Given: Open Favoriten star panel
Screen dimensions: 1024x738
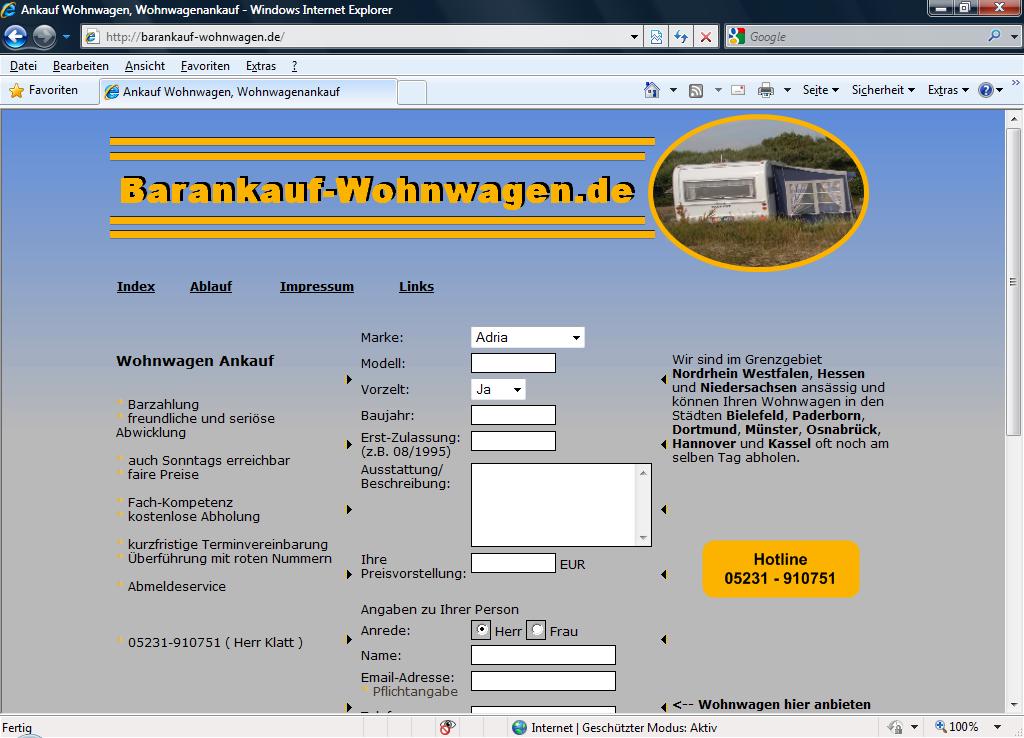Looking at the screenshot, I should [44, 90].
